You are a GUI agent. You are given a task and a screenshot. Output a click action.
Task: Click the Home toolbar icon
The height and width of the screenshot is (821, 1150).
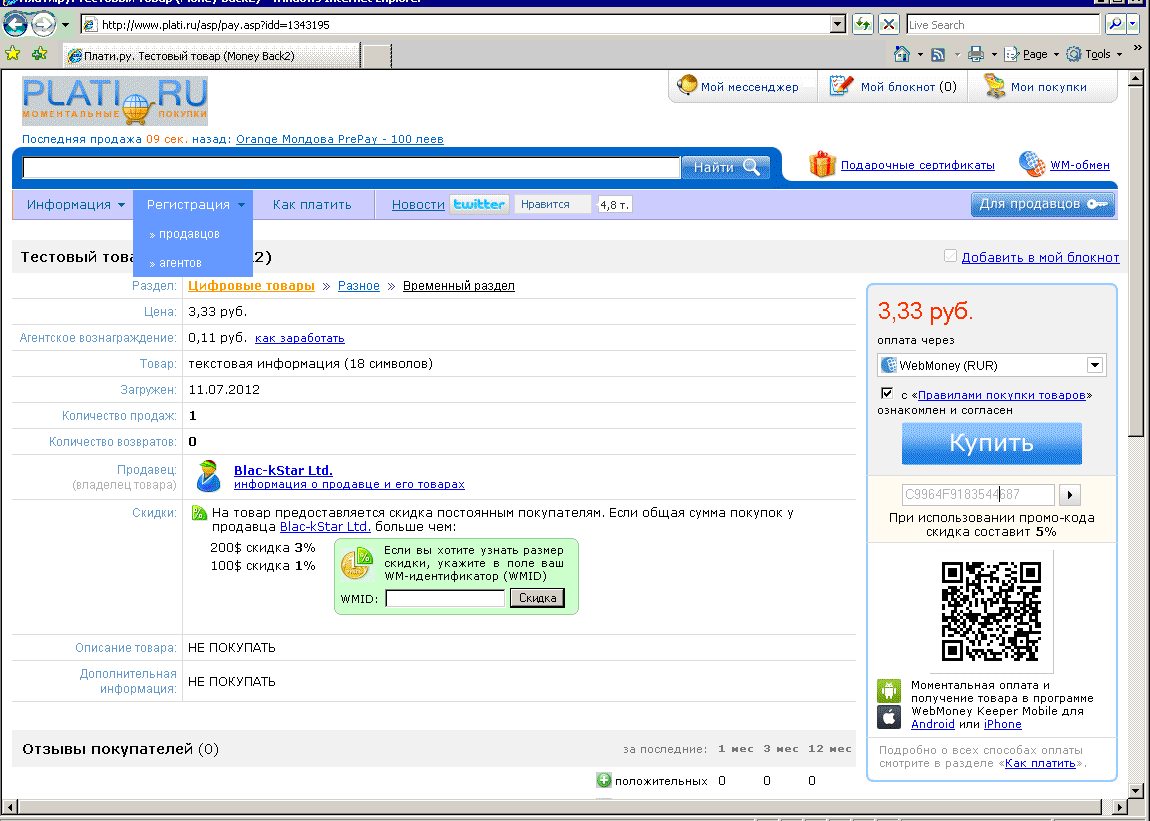tap(902, 54)
